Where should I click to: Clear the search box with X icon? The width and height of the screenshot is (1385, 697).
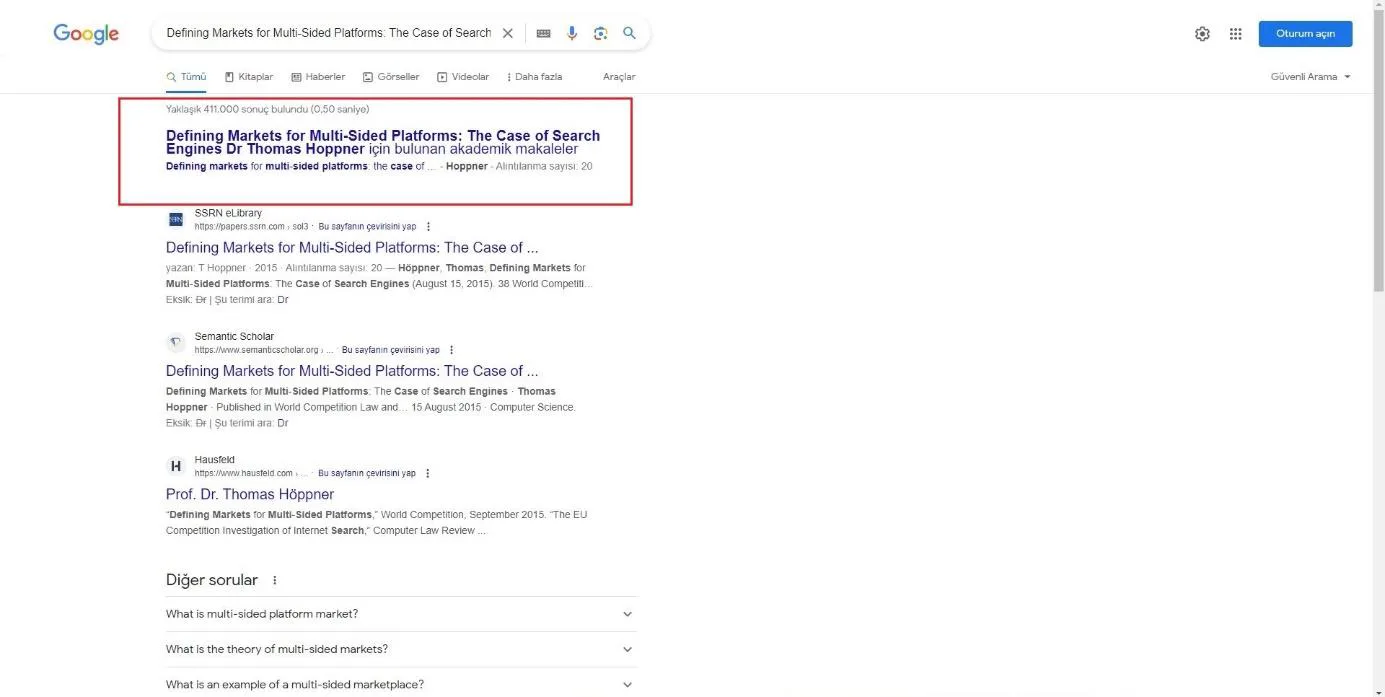(x=508, y=33)
